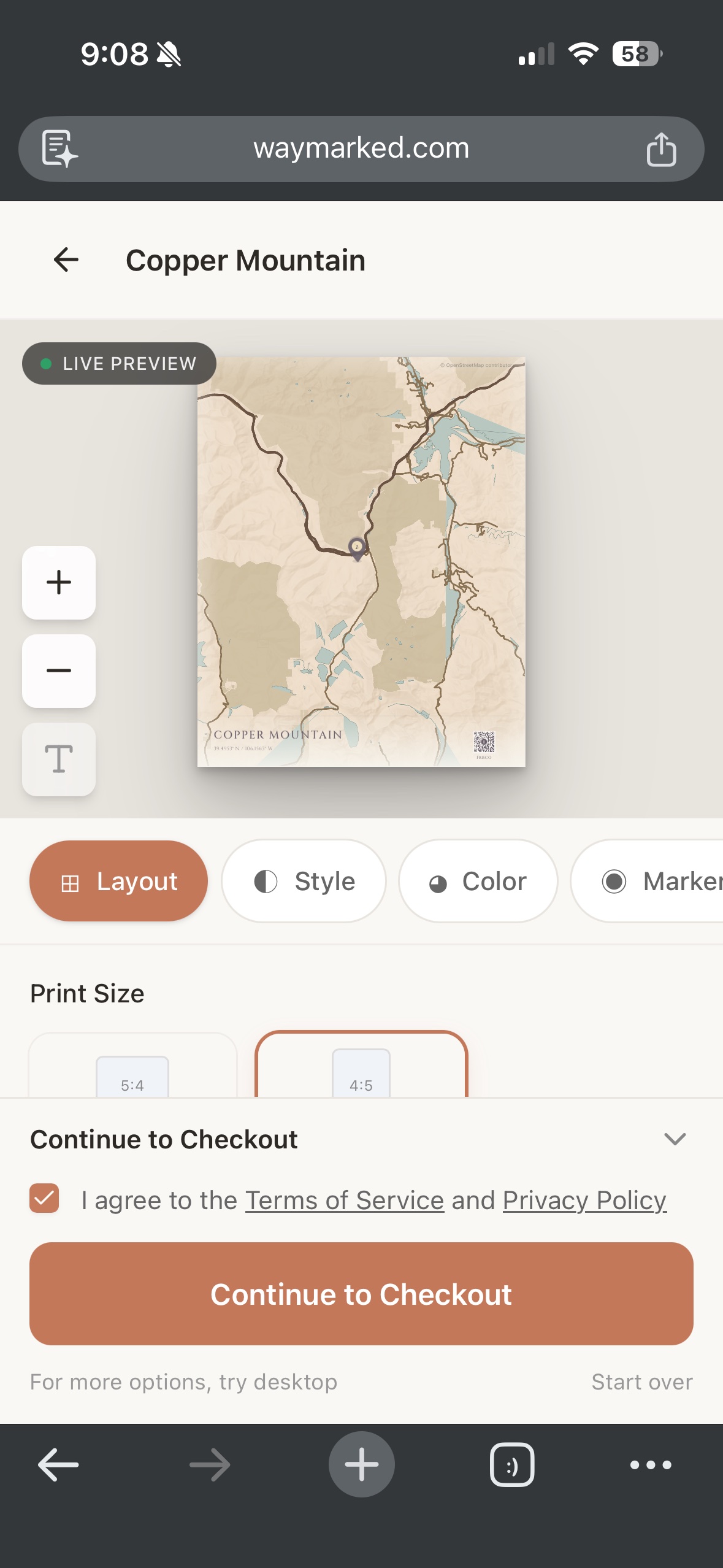Open the share sheet from address bar
The image size is (723, 1568).
[660, 148]
